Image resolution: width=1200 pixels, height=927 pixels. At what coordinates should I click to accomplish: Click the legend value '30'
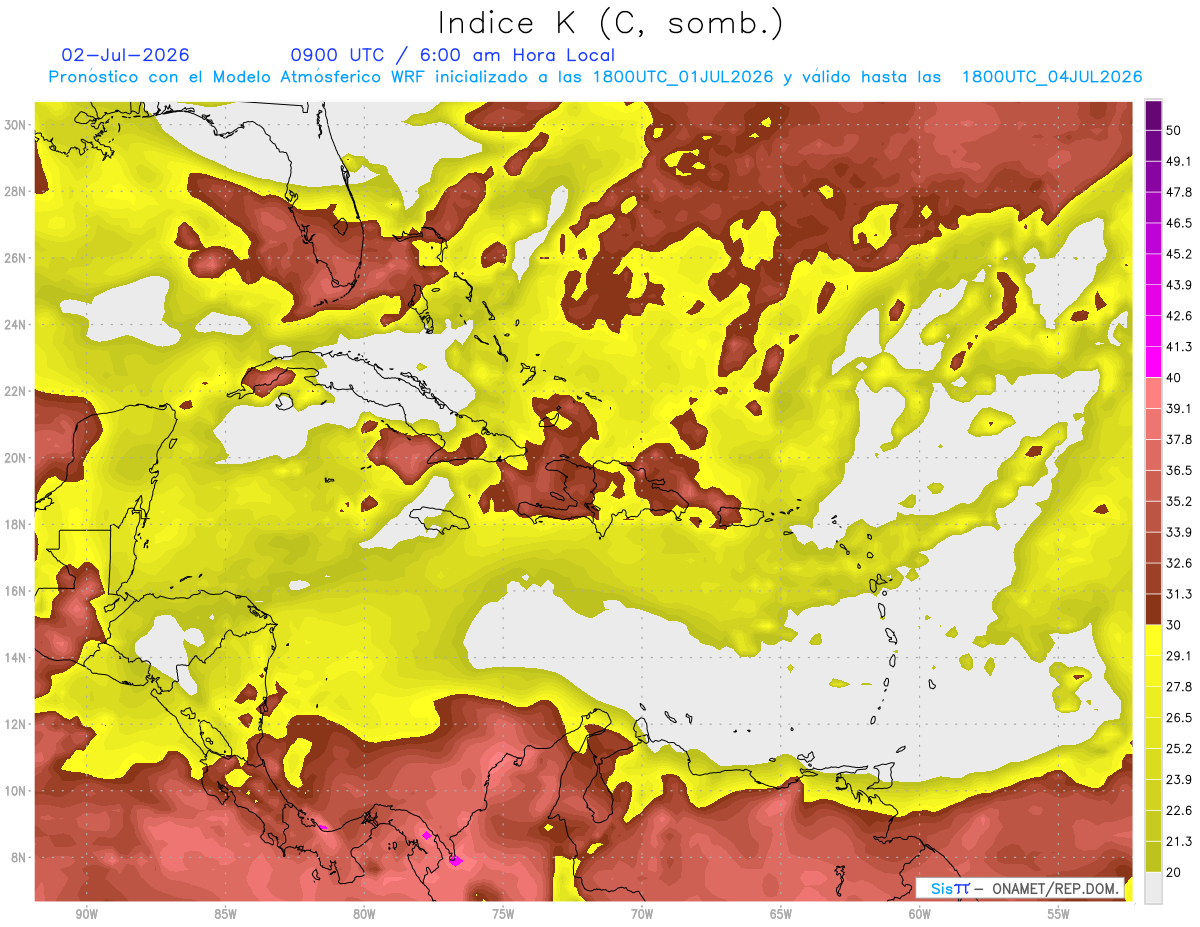tap(1174, 625)
